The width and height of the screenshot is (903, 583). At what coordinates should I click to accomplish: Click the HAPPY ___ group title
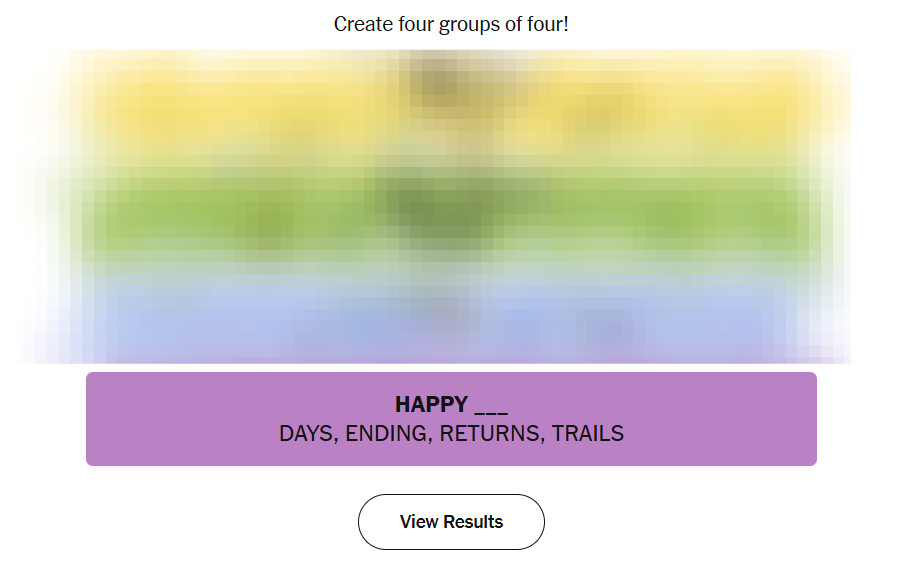click(x=451, y=405)
